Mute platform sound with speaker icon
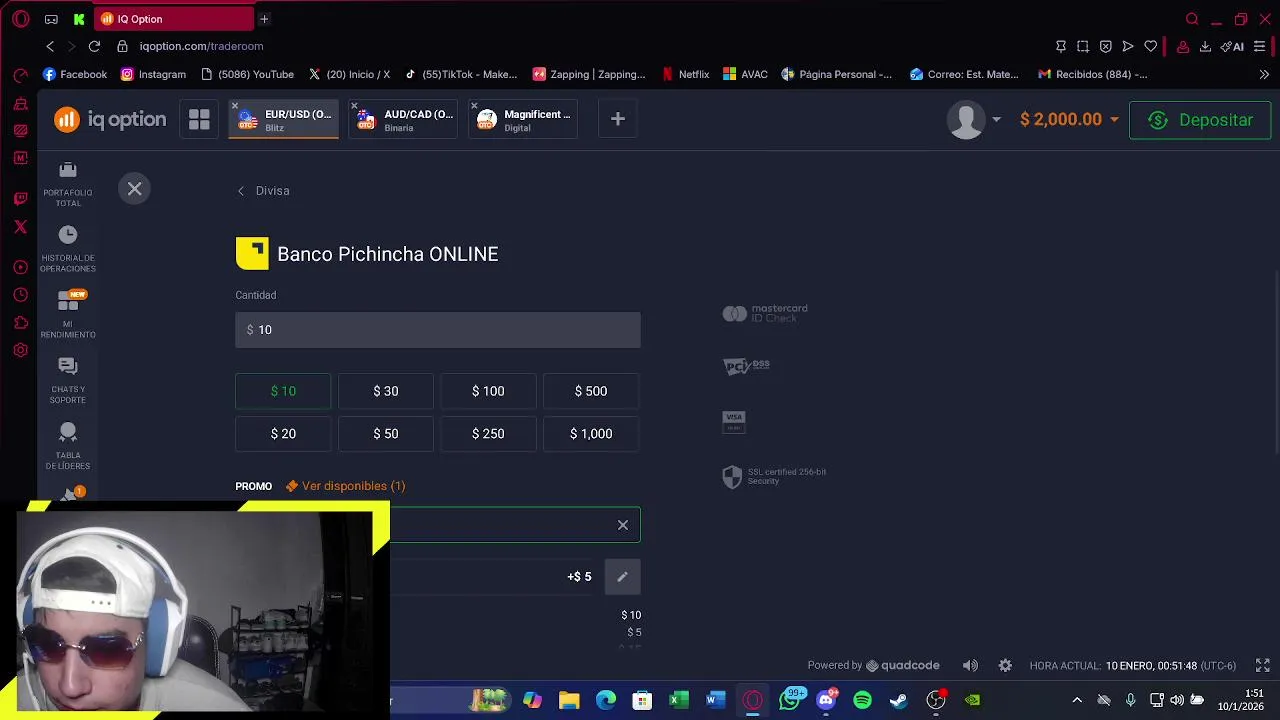This screenshot has height=720, width=1280. coord(970,666)
